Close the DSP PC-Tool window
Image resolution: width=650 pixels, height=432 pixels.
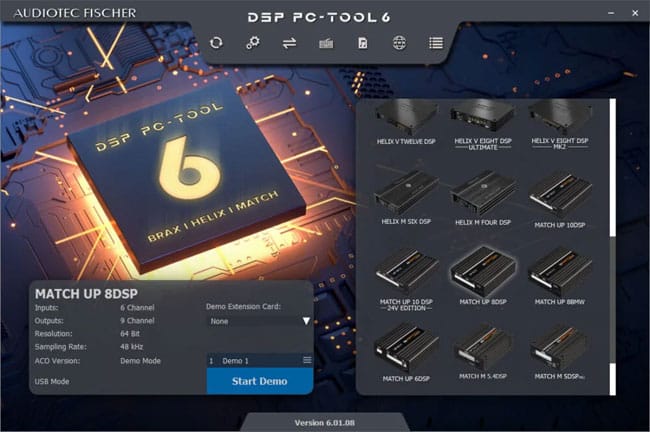click(635, 11)
